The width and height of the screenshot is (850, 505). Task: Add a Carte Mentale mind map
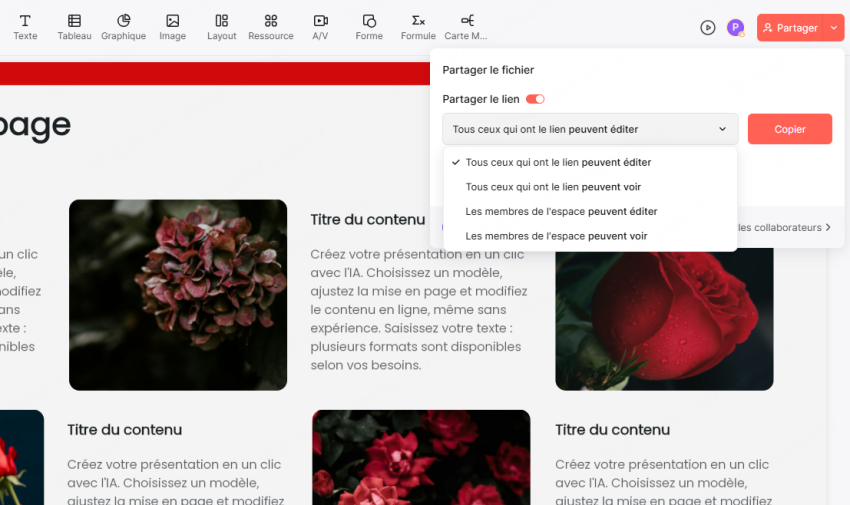click(466, 21)
